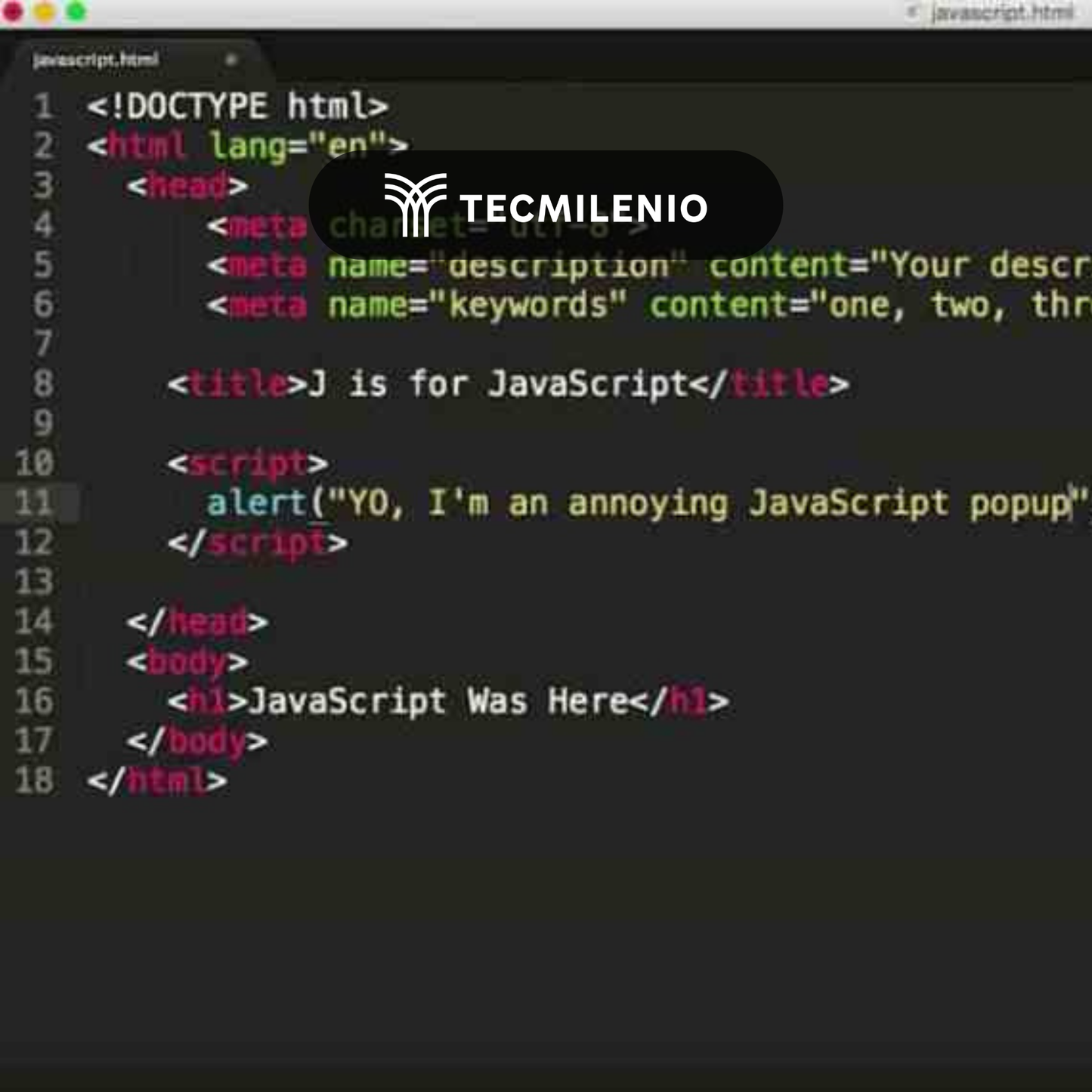Click the lang="en" attribute on line 2
Viewport: 1092px width, 1092px height.
coord(299,147)
